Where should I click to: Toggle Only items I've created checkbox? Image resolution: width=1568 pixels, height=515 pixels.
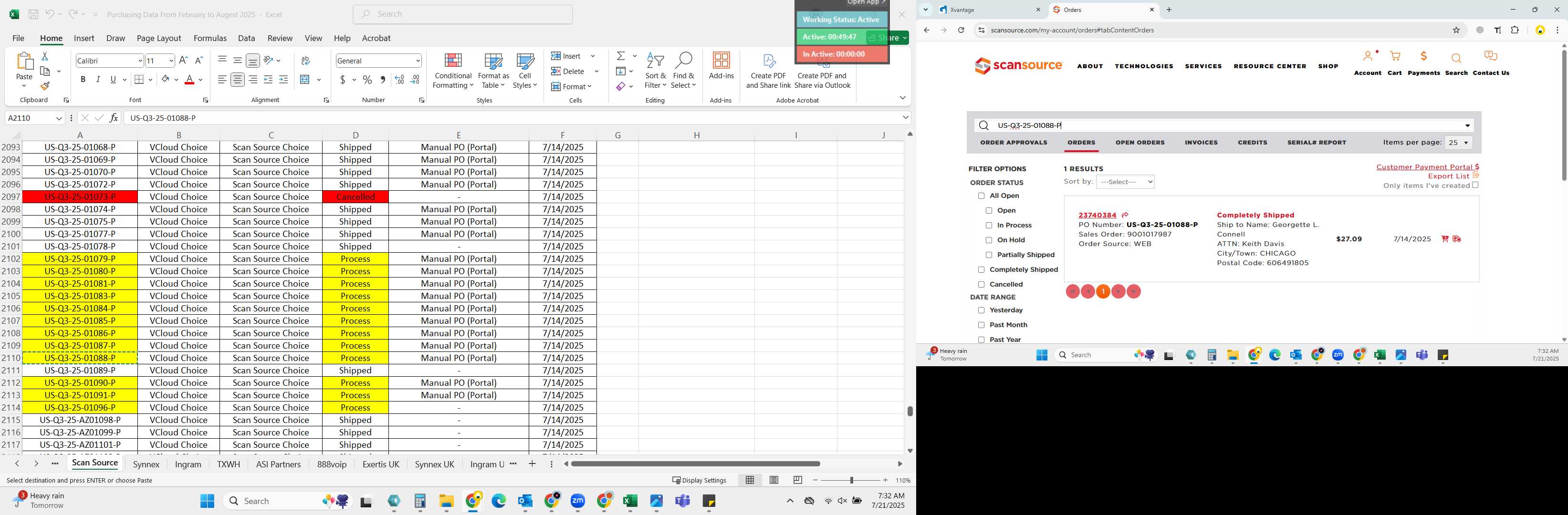click(1475, 185)
